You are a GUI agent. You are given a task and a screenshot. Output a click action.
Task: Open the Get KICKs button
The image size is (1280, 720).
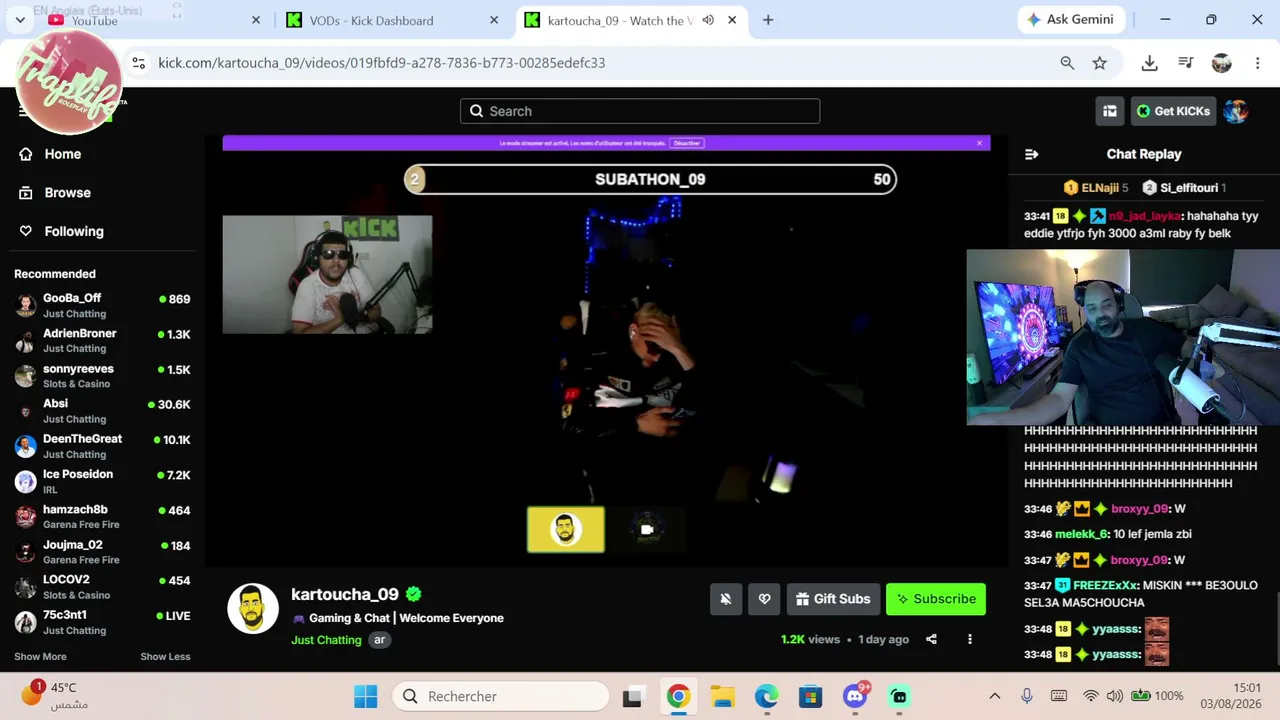tap(1173, 111)
